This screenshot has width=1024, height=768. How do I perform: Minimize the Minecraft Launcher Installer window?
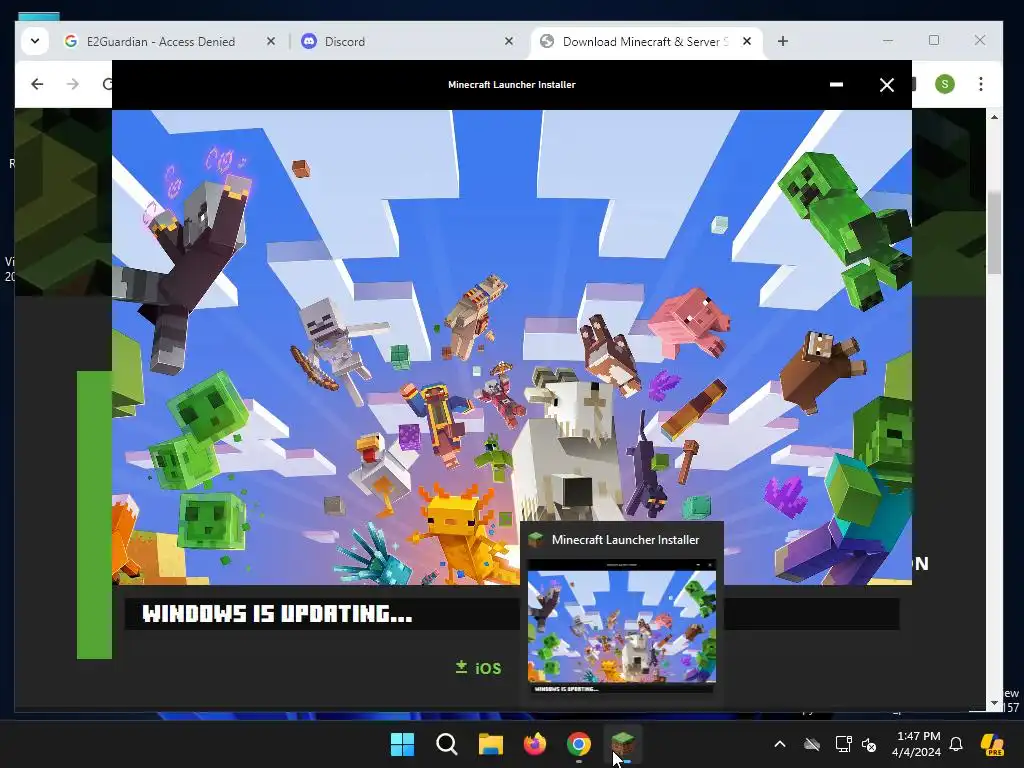pyautogui.click(x=836, y=85)
